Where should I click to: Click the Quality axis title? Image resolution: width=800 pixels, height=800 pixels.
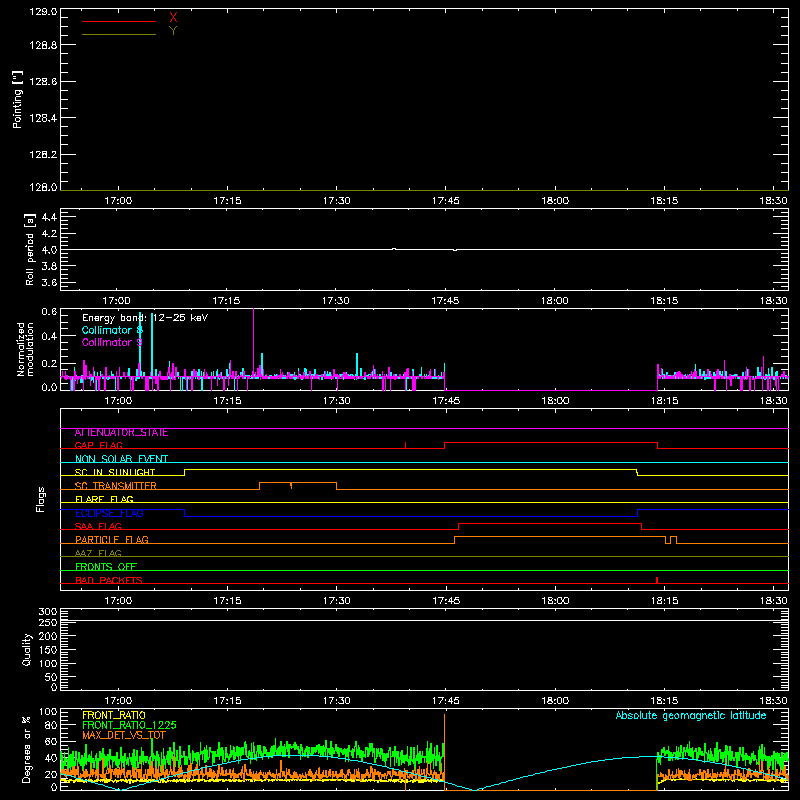[x=27, y=649]
